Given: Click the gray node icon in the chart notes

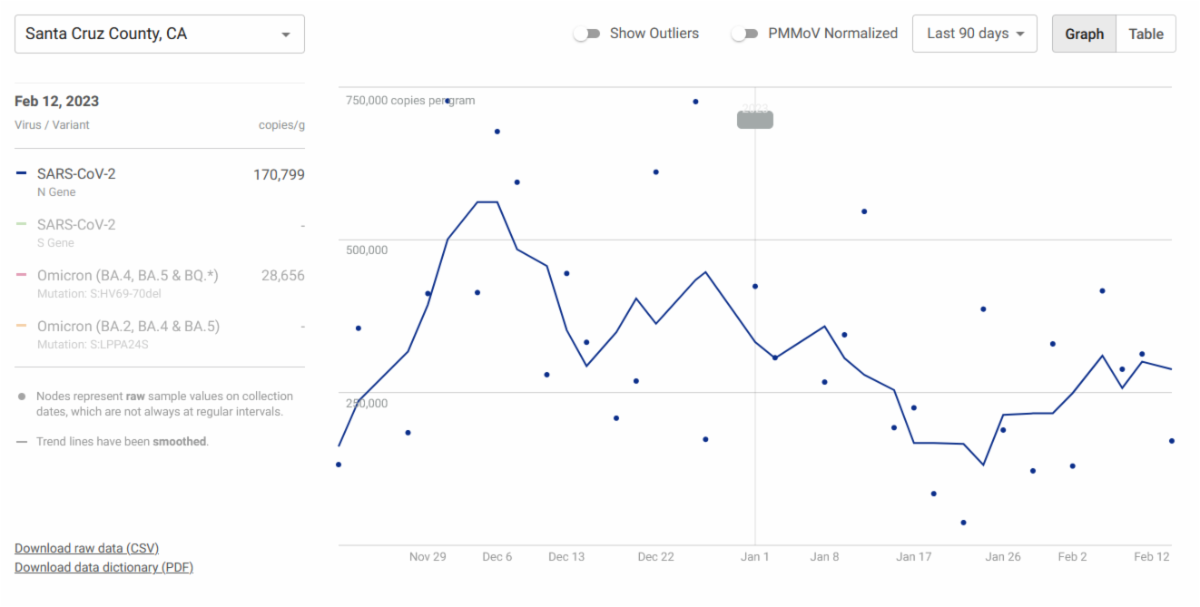Looking at the screenshot, I should pyautogui.click(x=22, y=397).
